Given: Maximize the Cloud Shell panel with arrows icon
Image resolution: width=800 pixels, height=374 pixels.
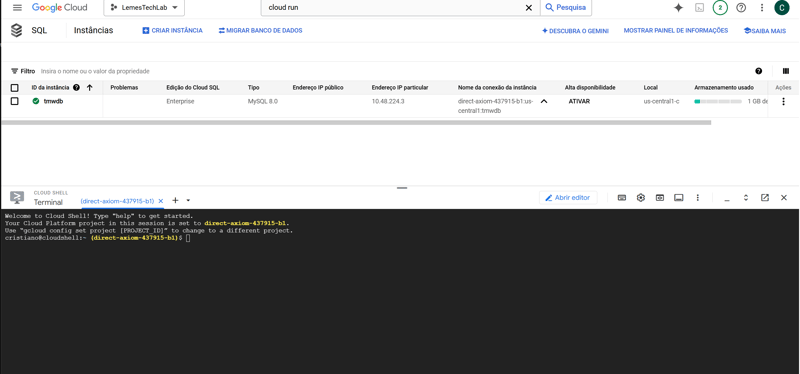Looking at the screenshot, I should [x=746, y=198].
